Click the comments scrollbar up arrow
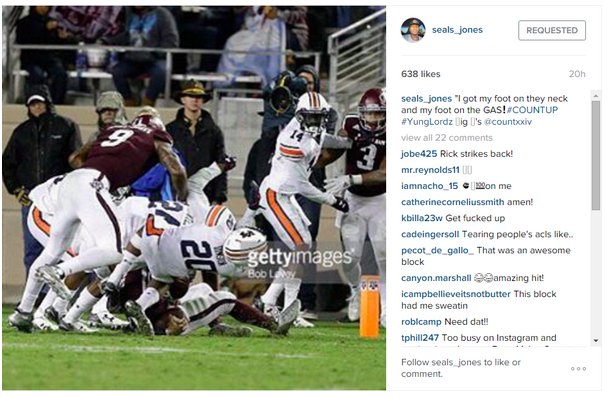The width and height of the screenshot is (613, 396). (595, 96)
